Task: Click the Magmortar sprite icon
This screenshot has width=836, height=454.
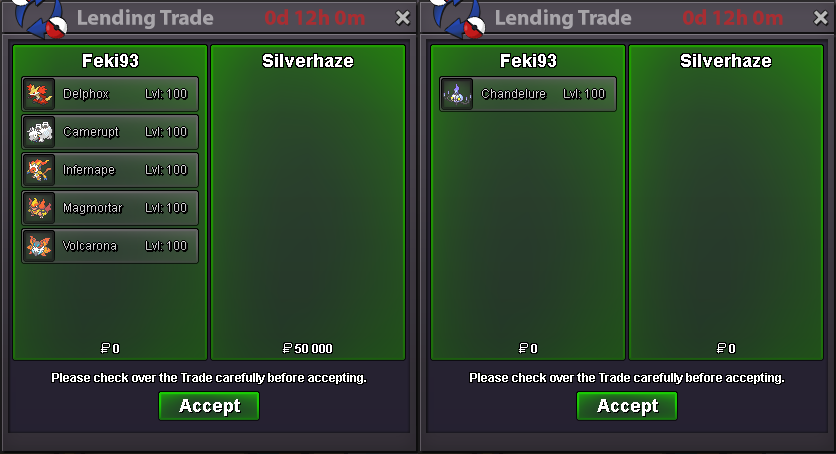Action: (x=39, y=208)
